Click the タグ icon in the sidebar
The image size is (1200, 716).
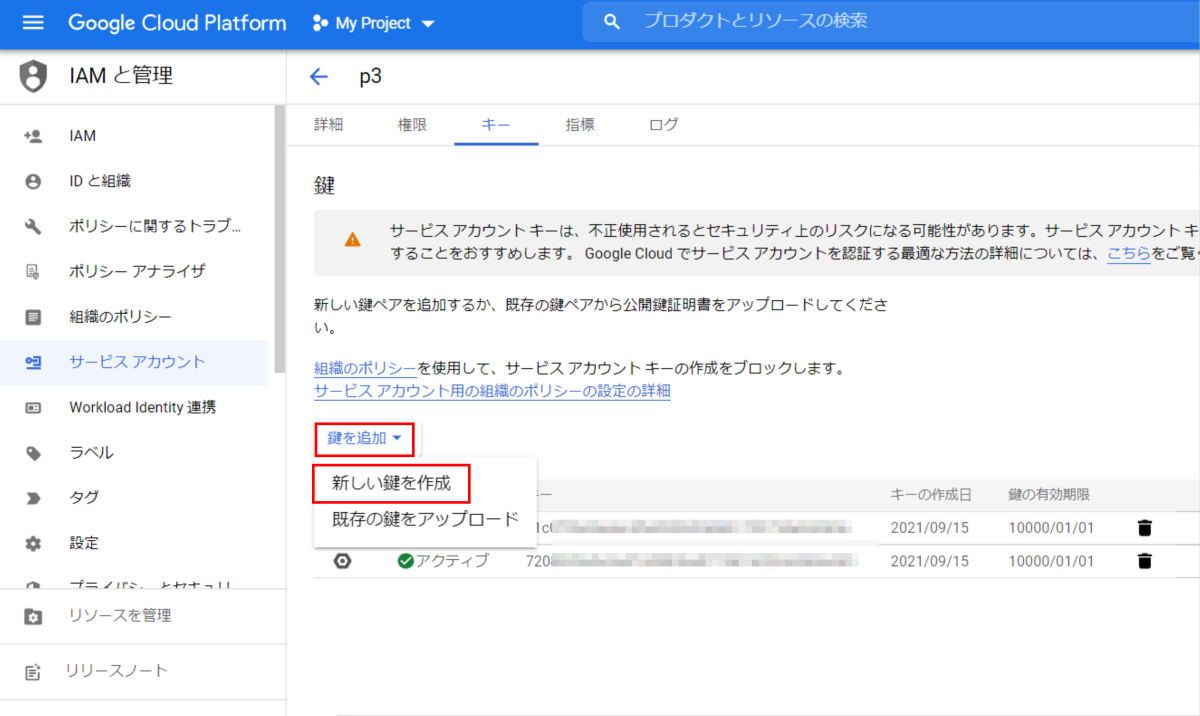tap(32, 497)
